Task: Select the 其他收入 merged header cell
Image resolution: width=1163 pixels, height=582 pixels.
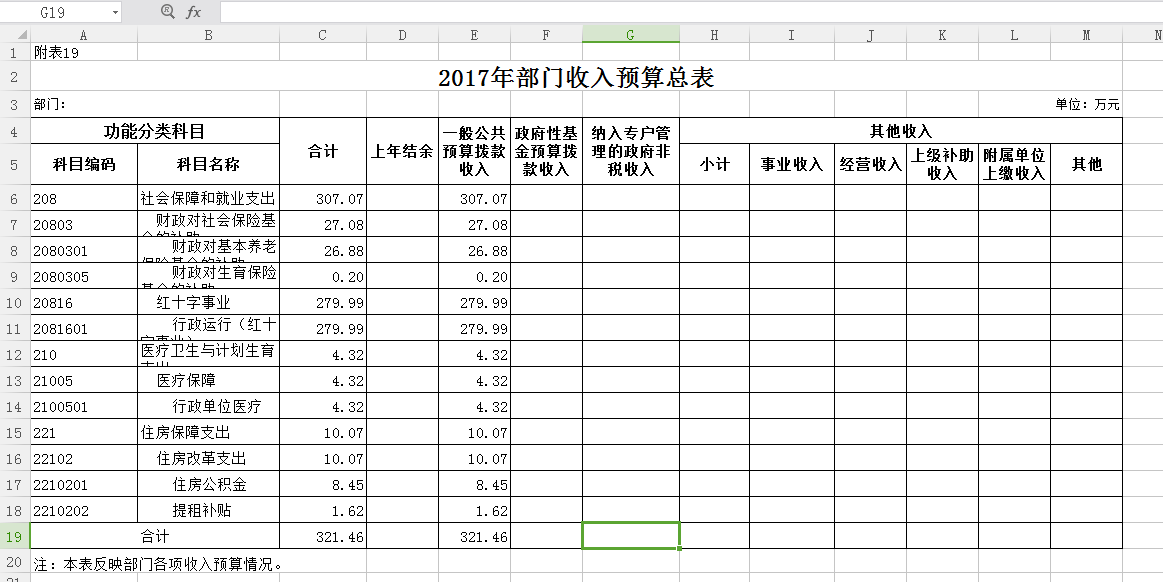Action: pyautogui.click(x=900, y=131)
